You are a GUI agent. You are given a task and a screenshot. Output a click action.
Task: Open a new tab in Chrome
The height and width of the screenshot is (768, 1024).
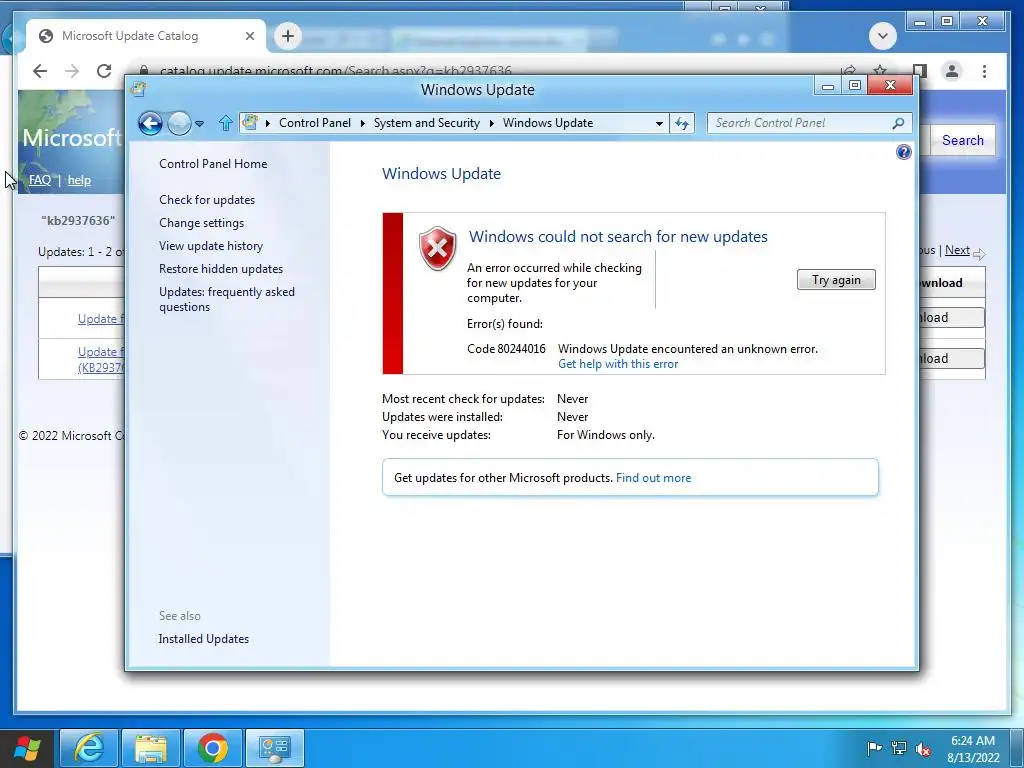pyautogui.click(x=288, y=36)
